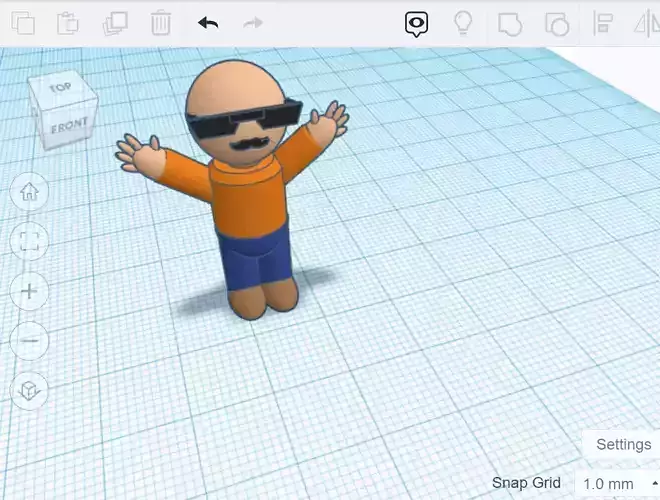Open workplane Settings
660x500 pixels.
623,444
